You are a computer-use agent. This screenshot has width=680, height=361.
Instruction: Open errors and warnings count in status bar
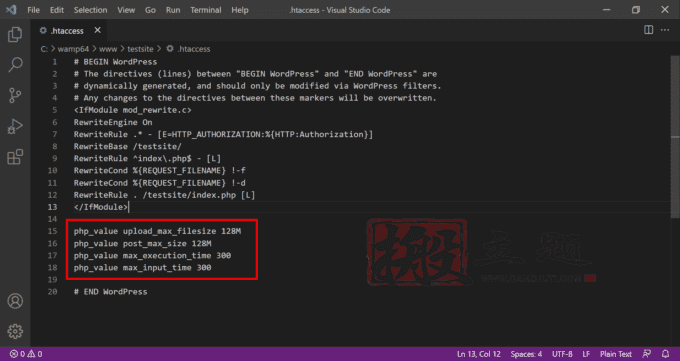click(26, 354)
